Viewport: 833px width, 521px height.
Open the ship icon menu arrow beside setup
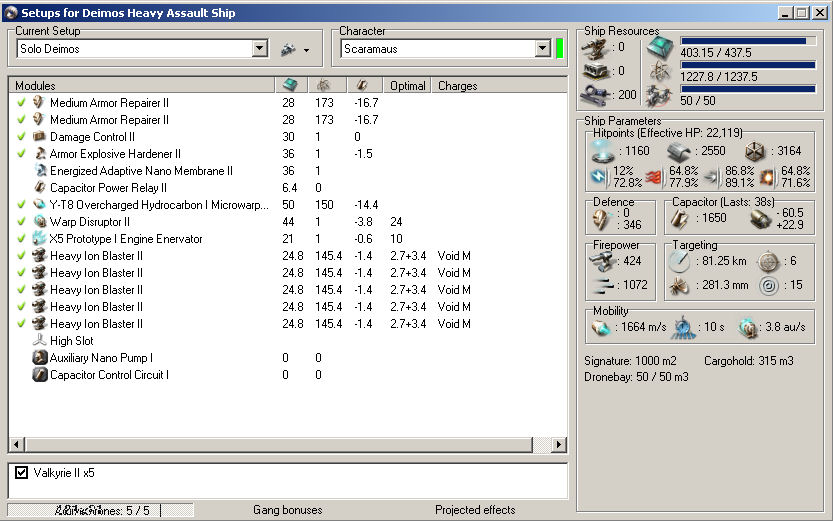click(x=306, y=50)
